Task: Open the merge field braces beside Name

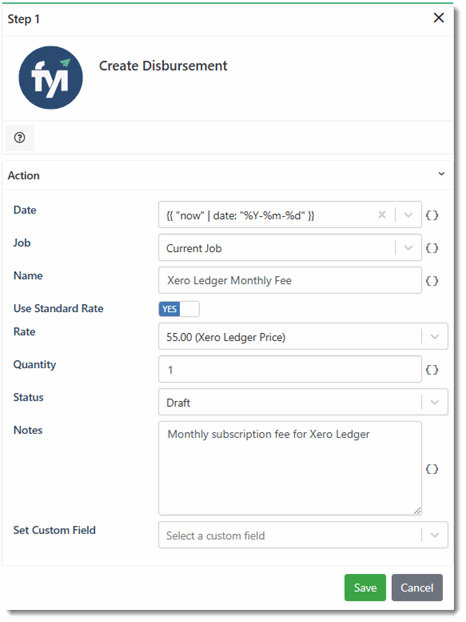Action: [432, 281]
